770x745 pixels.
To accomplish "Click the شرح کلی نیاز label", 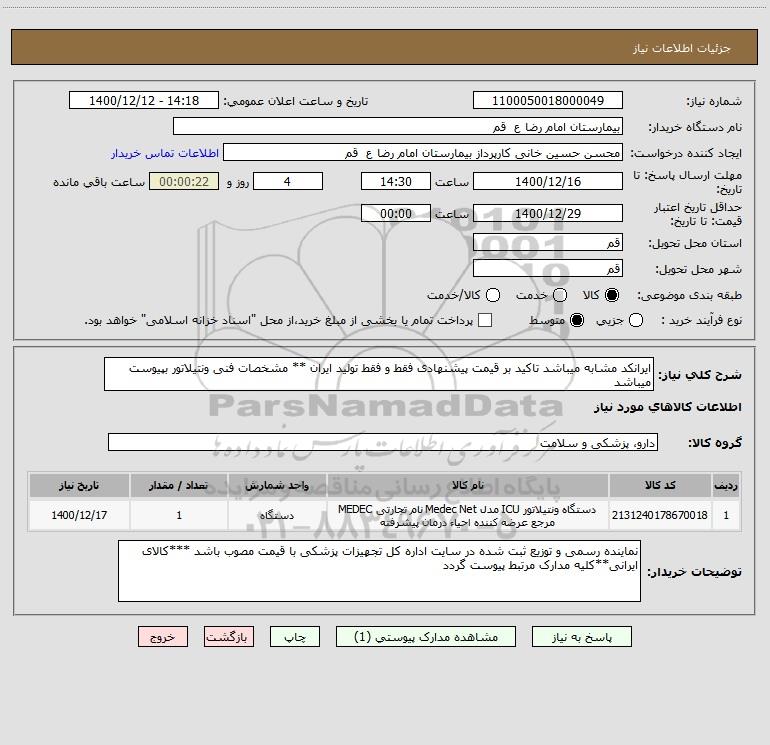I will [x=700, y=375].
